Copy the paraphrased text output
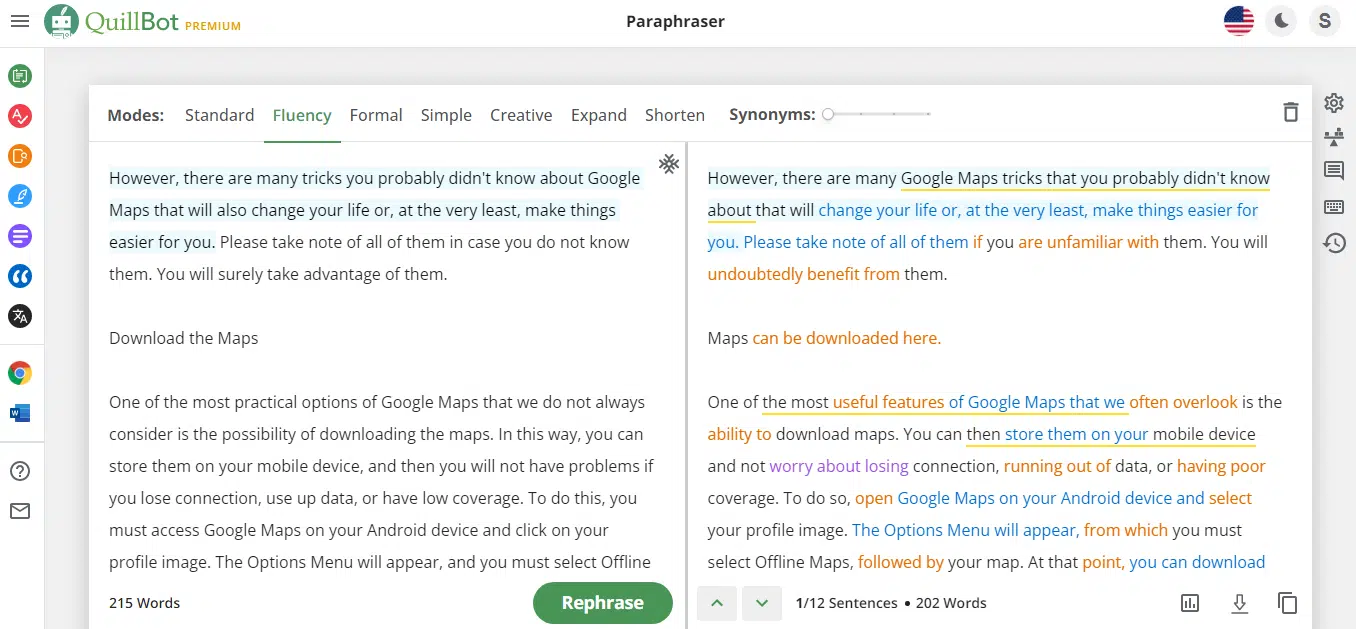 (x=1287, y=602)
